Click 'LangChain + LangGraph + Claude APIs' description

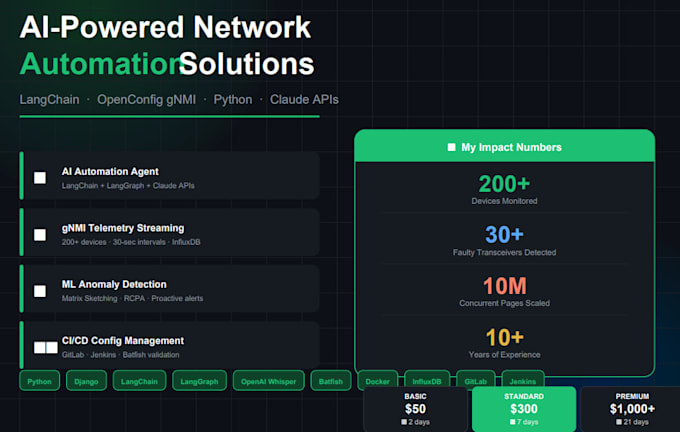(128, 186)
